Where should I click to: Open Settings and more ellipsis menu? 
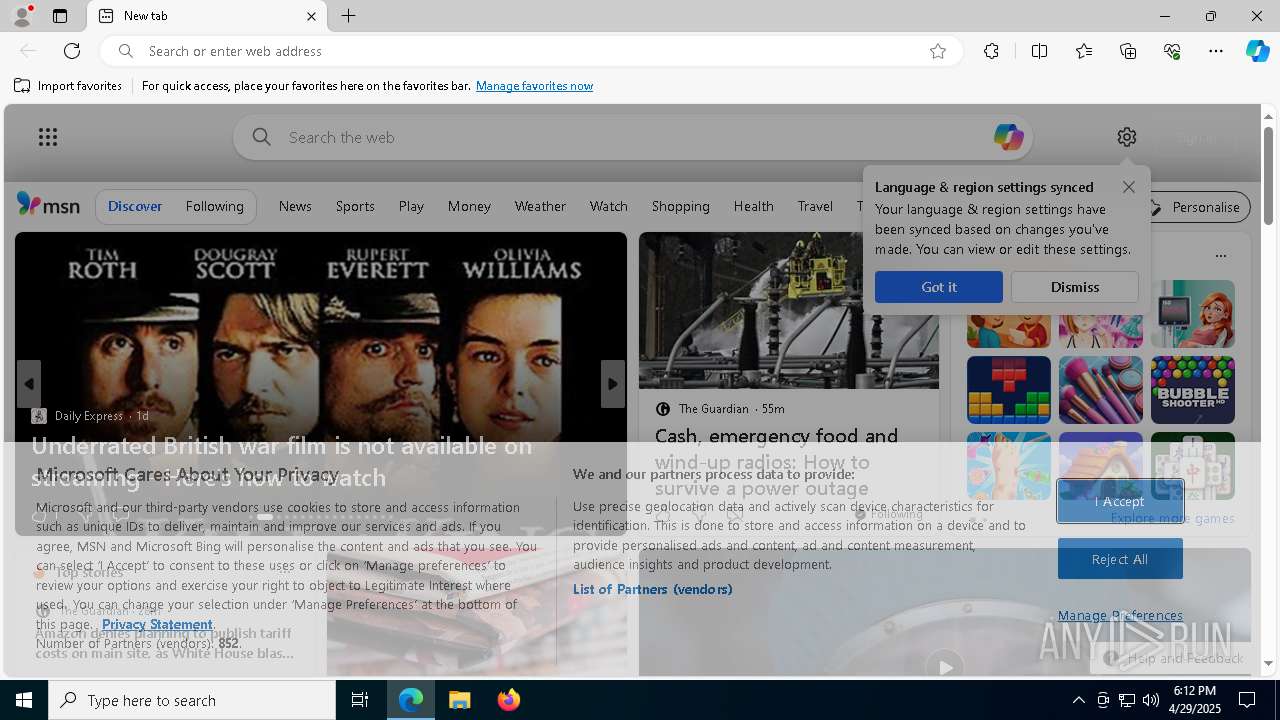point(1216,51)
